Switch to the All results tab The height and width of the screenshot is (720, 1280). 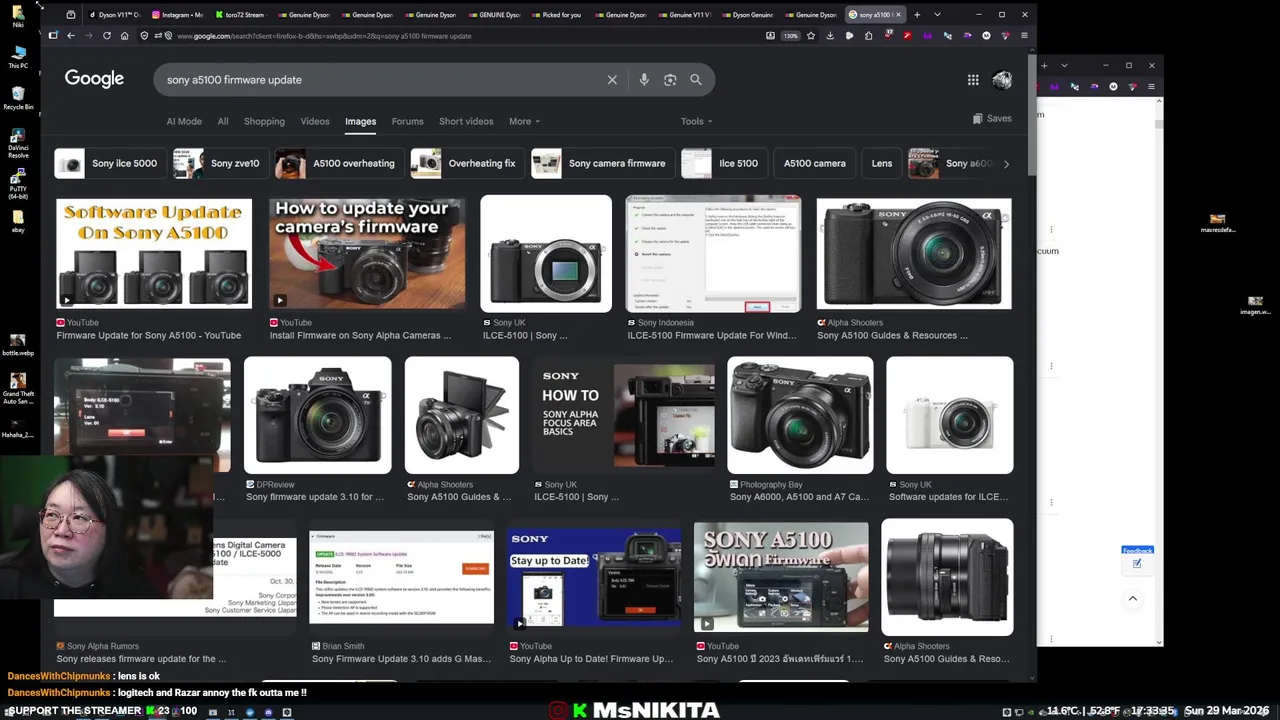[223, 121]
